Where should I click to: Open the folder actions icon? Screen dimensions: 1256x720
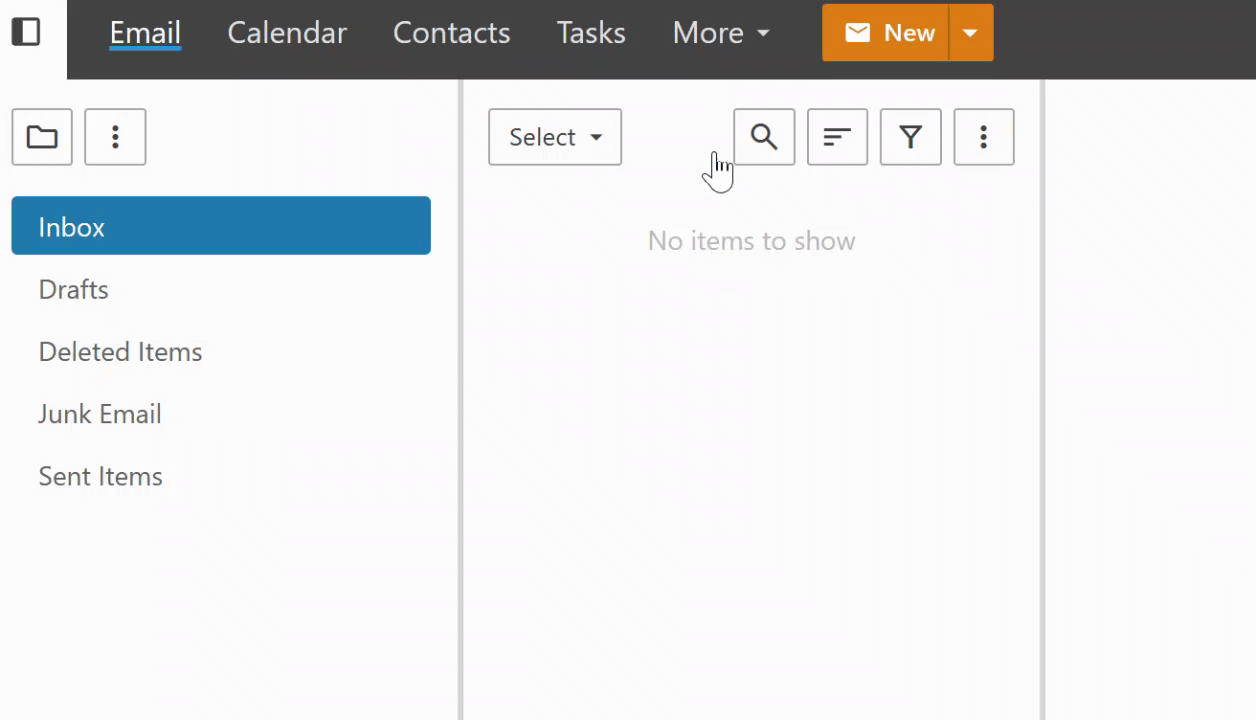pos(42,137)
